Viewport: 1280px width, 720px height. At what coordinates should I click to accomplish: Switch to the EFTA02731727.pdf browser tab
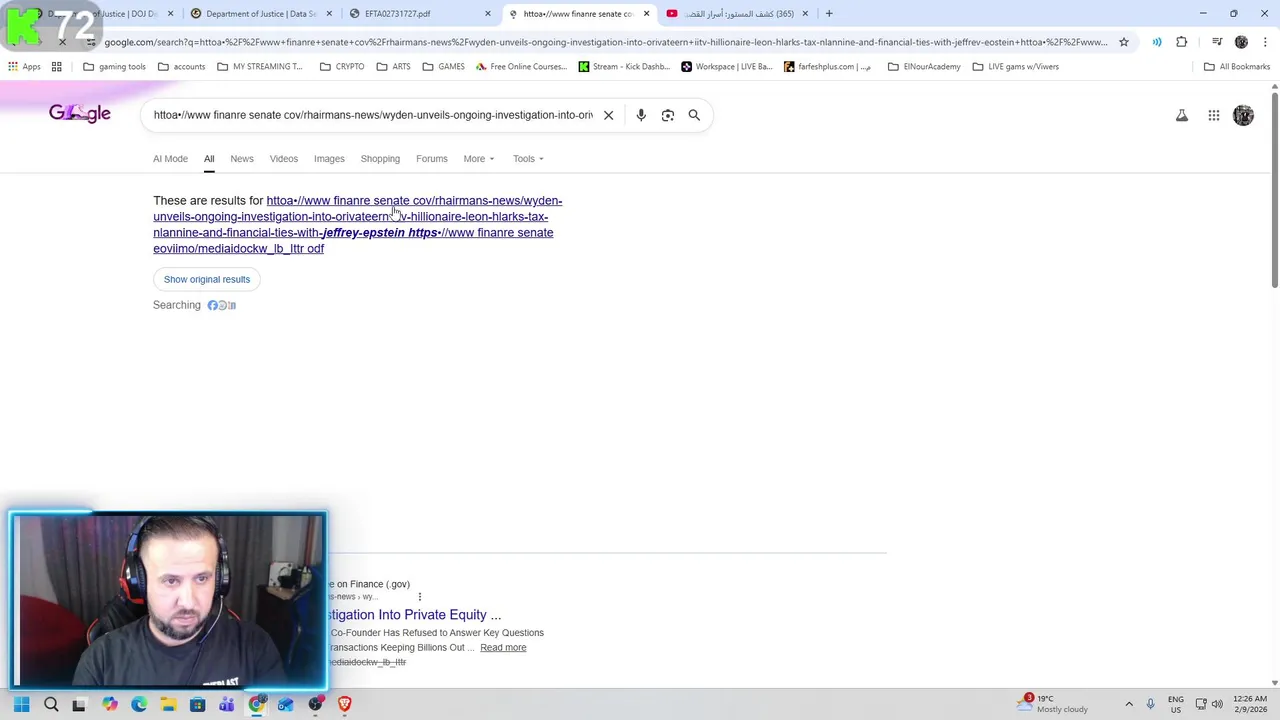[x=420, y=14]
